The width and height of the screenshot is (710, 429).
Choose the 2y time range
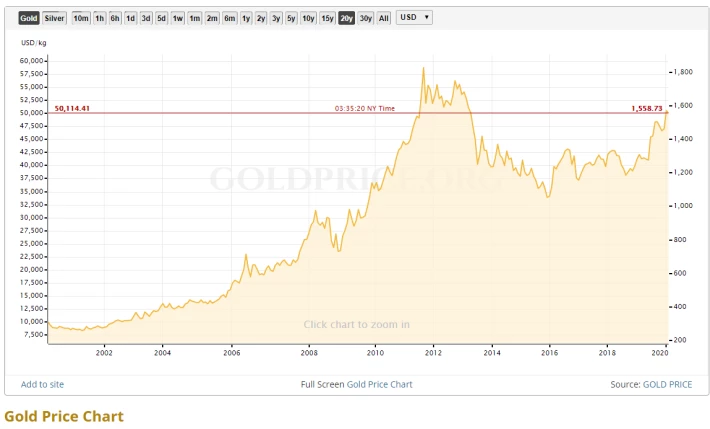pos(261,18)
